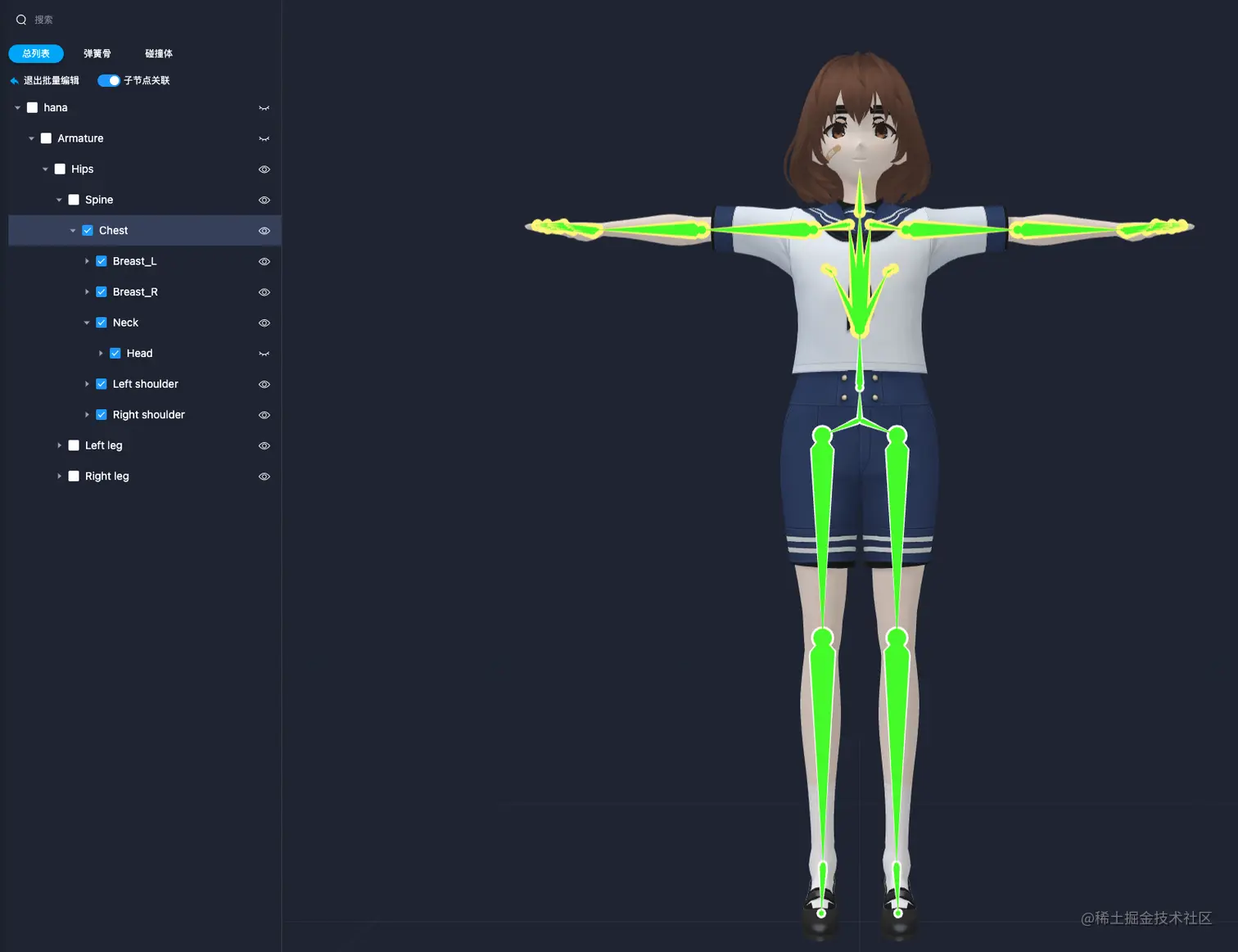Collapse the Armature tree node
This screenshot has height=952, width=1238.
click(x=32, y=138)
